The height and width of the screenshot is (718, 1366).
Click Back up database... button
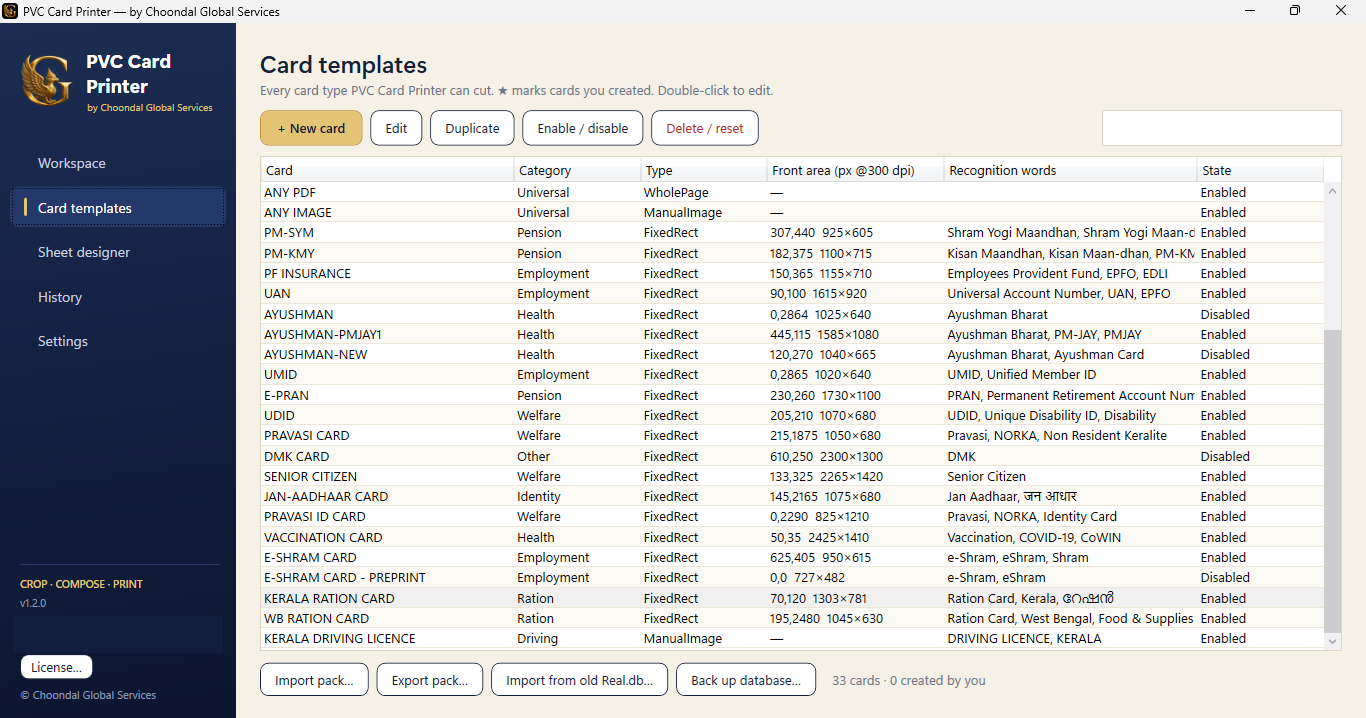746,680
